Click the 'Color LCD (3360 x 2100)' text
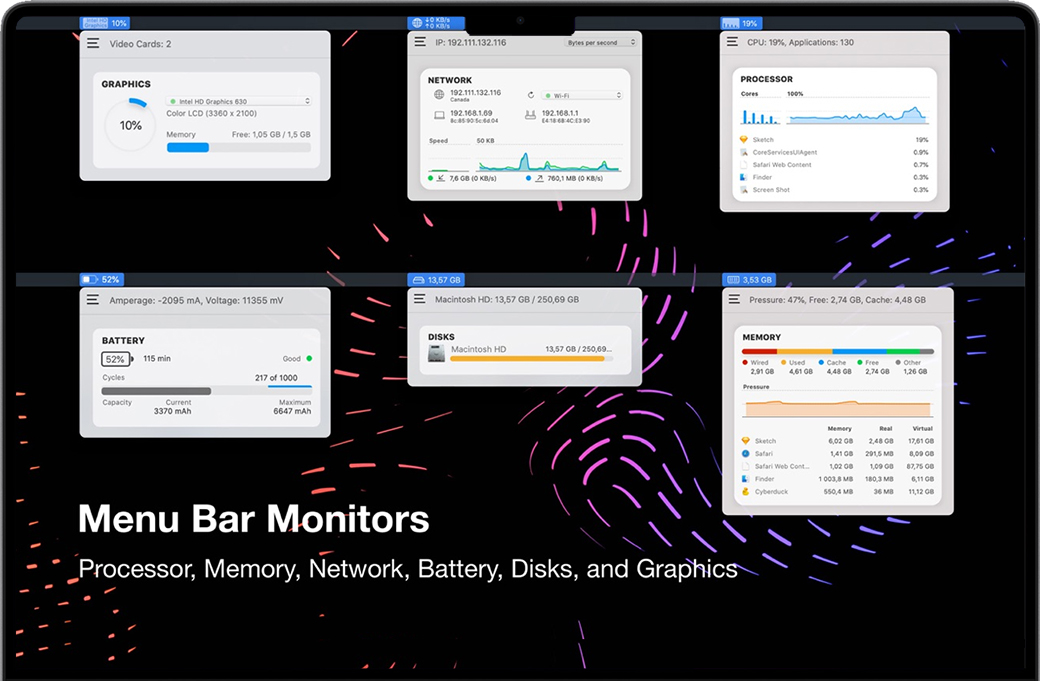 (x=212, y=113)
